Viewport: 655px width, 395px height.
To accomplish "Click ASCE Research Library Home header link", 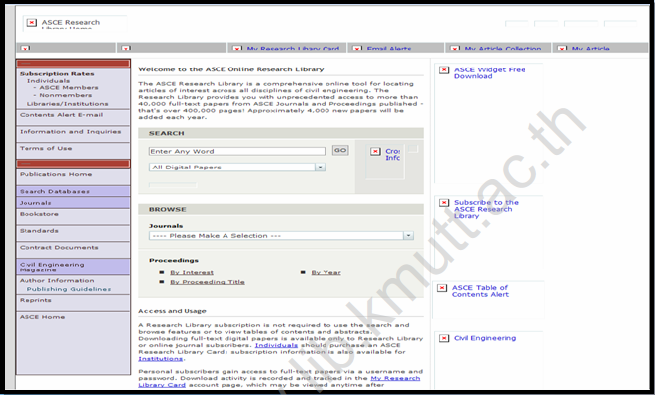I will coord(71,24).
